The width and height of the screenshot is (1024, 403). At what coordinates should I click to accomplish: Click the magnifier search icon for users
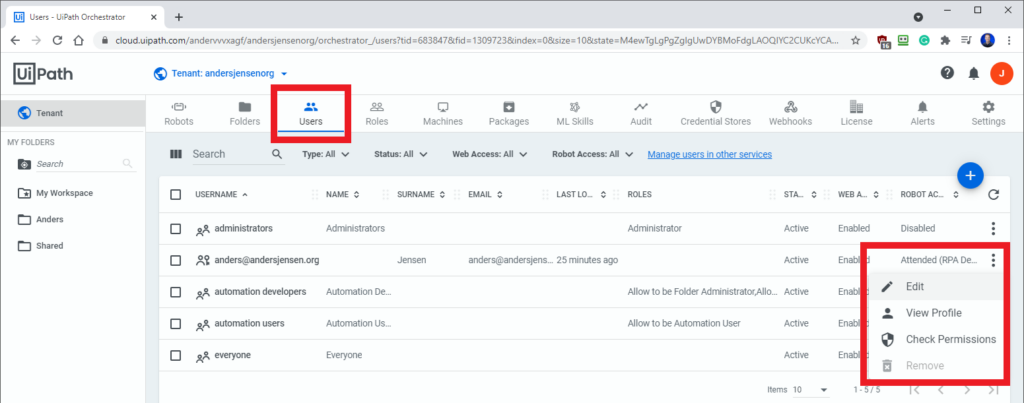[277, 154]
